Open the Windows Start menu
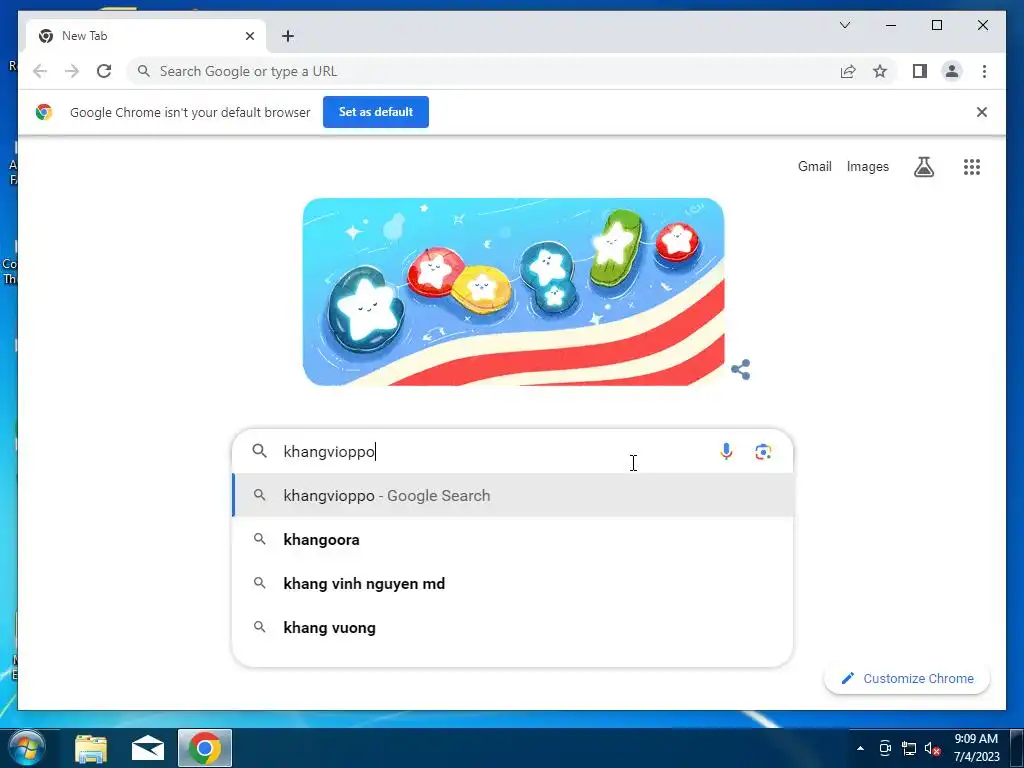The width and height of the screenshot is (1024, 768). (x=26, y=748)
